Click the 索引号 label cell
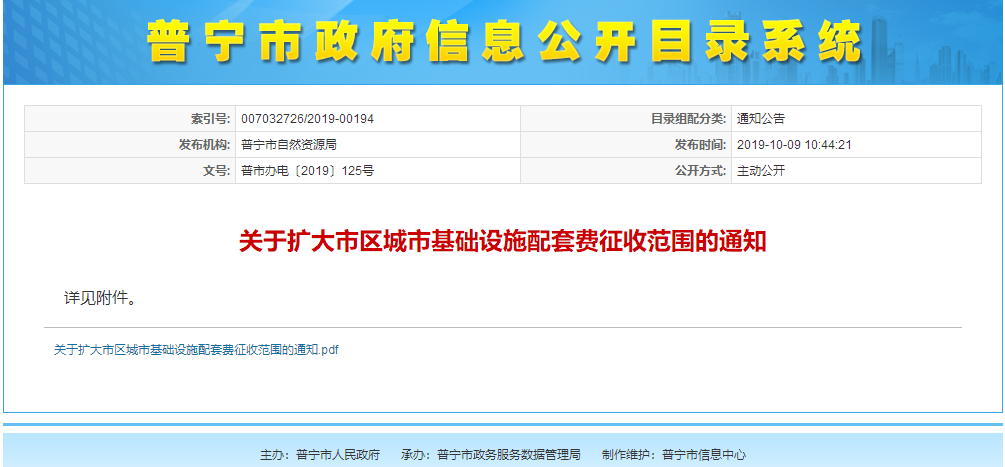The width and height of the screenshot is (1005, 467). click(x=130, y=119)
